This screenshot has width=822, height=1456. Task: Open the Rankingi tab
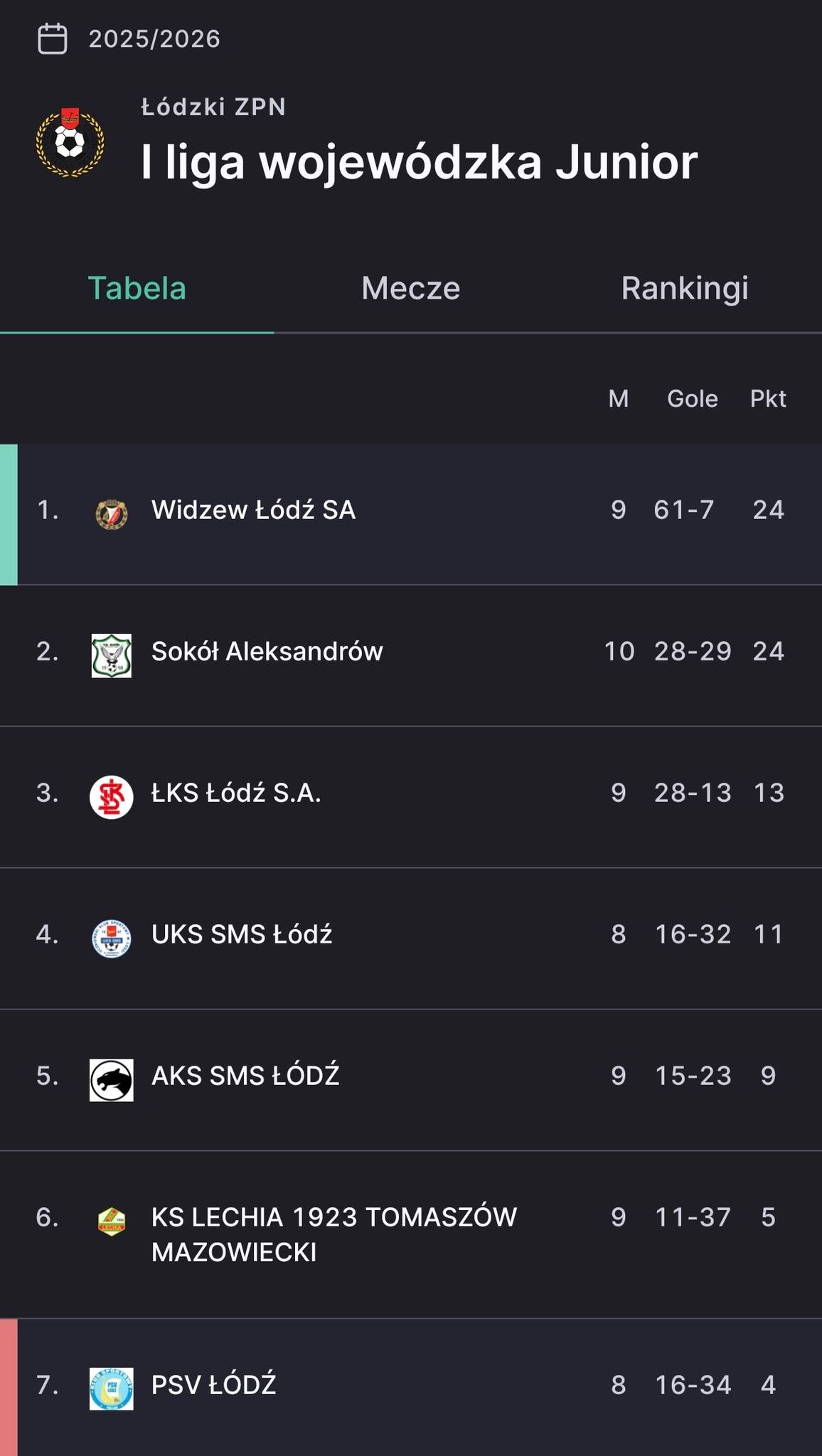pos(685,289)
